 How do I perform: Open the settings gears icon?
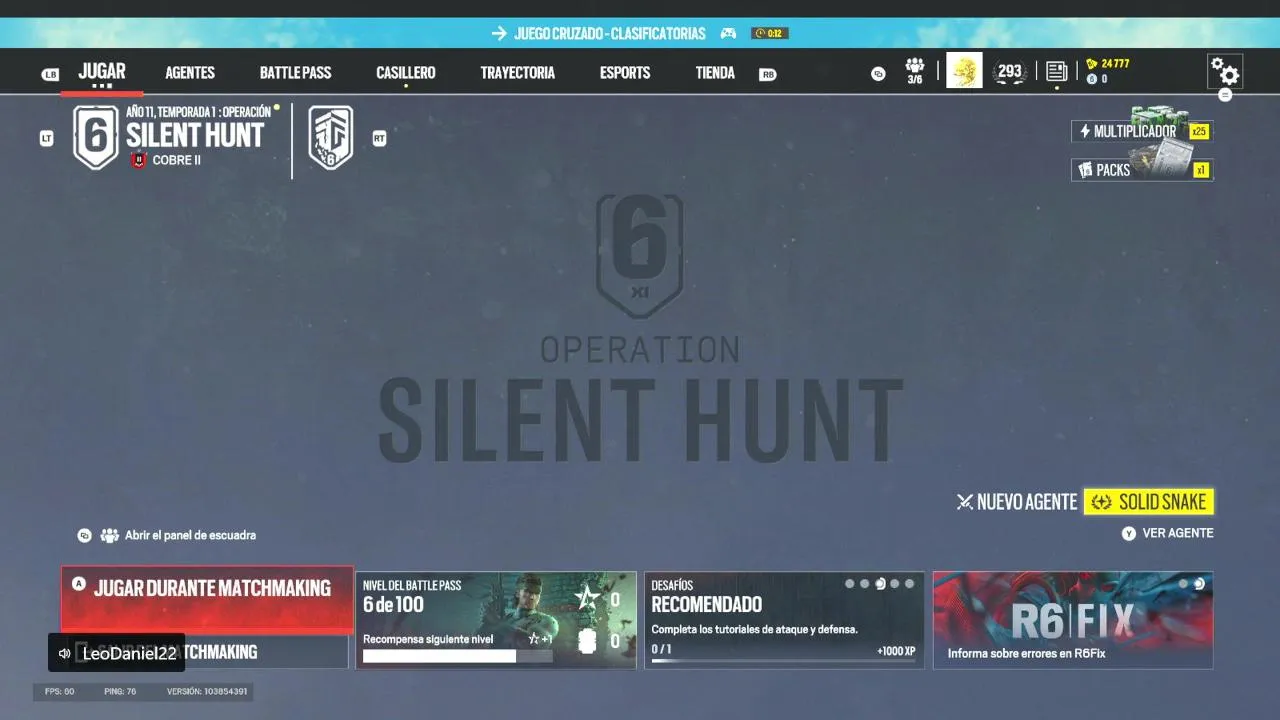[x=1225, y=71]
